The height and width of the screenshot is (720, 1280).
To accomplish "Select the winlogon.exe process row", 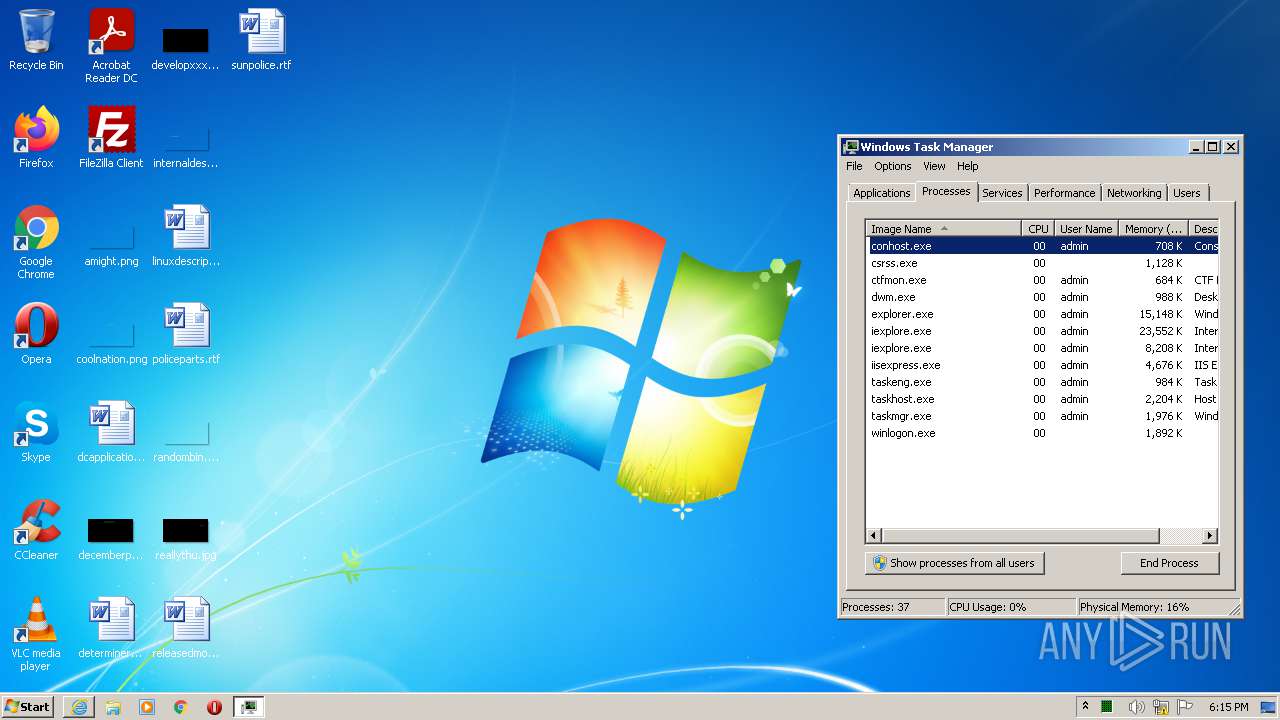I will pyautogui.click(x=1042, y=433).
